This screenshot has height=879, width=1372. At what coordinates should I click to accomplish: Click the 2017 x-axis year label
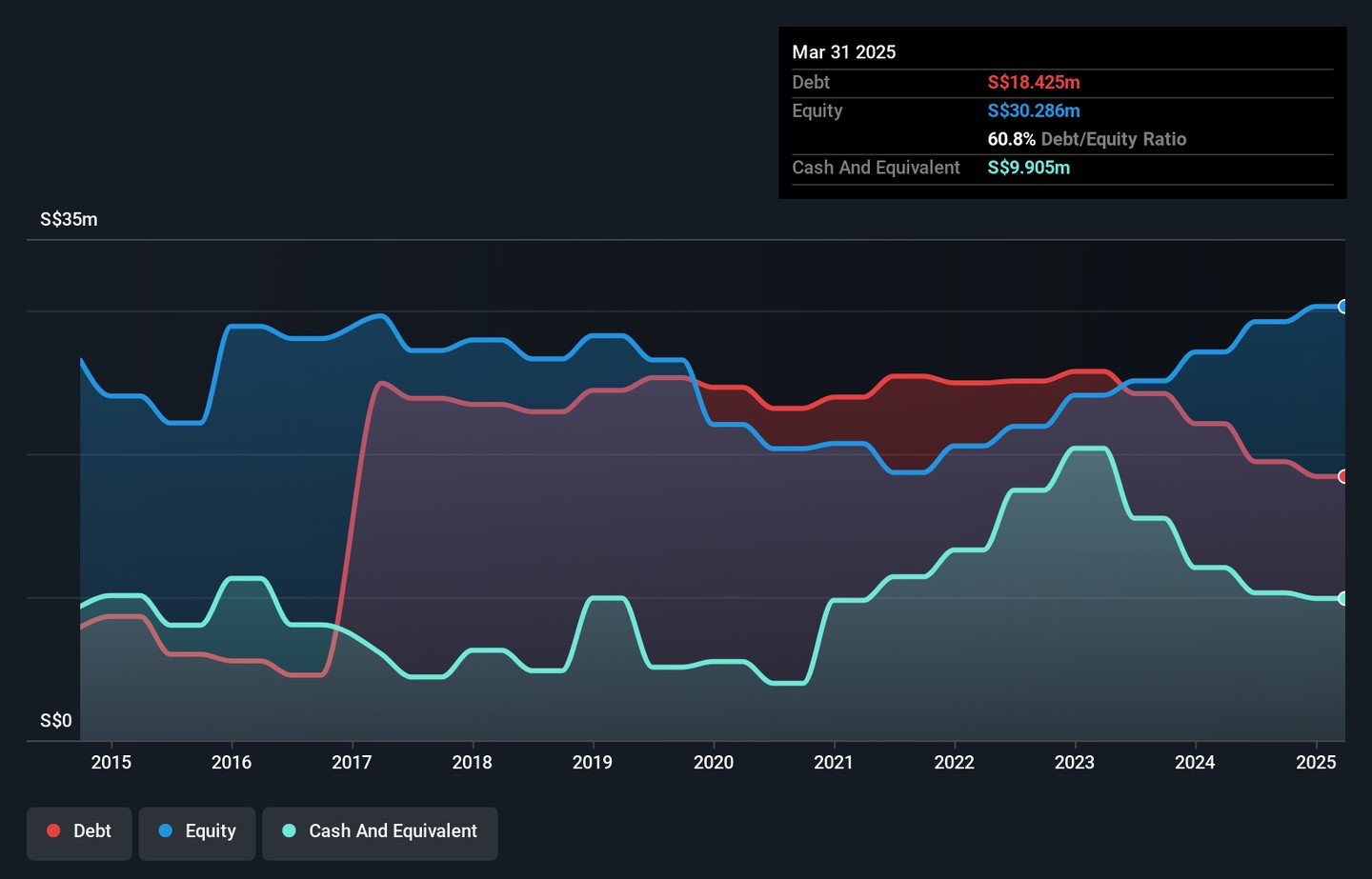coord(352,762)
